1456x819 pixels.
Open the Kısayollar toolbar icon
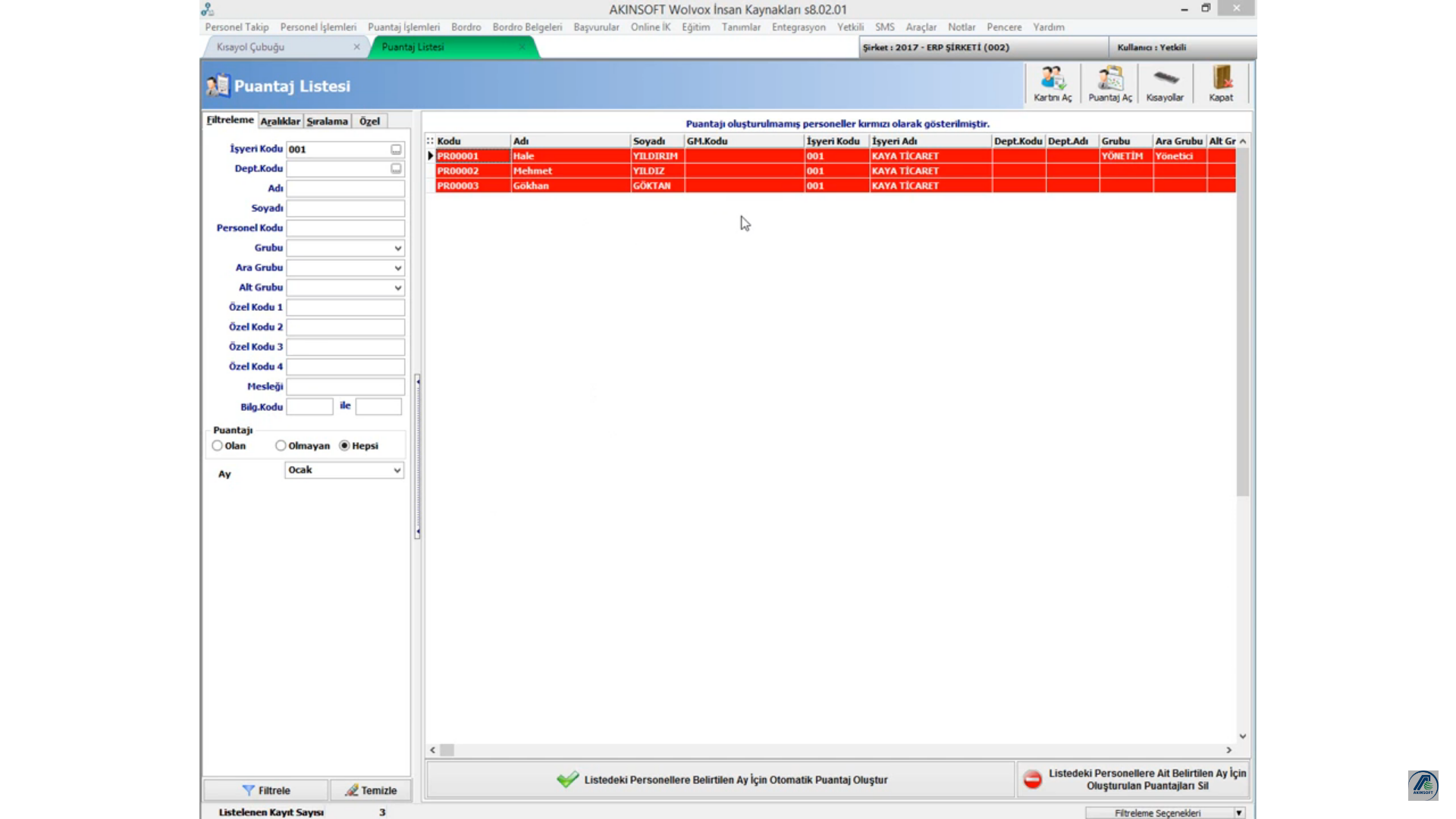(x=1165, y=83)
